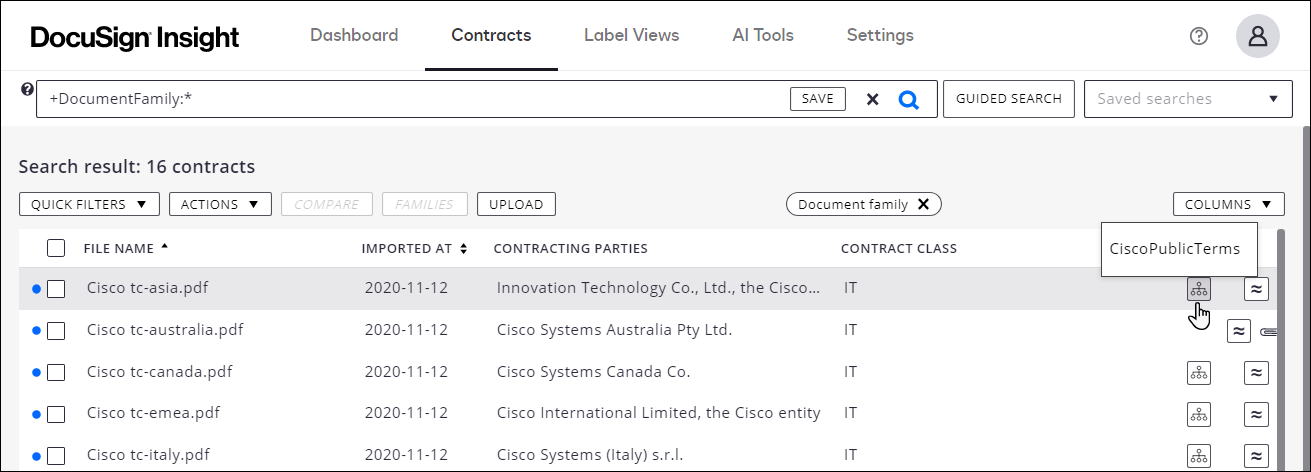The width and height of the screenshot is (1311, 472).
Task: Go to the AI Tools tab
Action: [762, 36]
